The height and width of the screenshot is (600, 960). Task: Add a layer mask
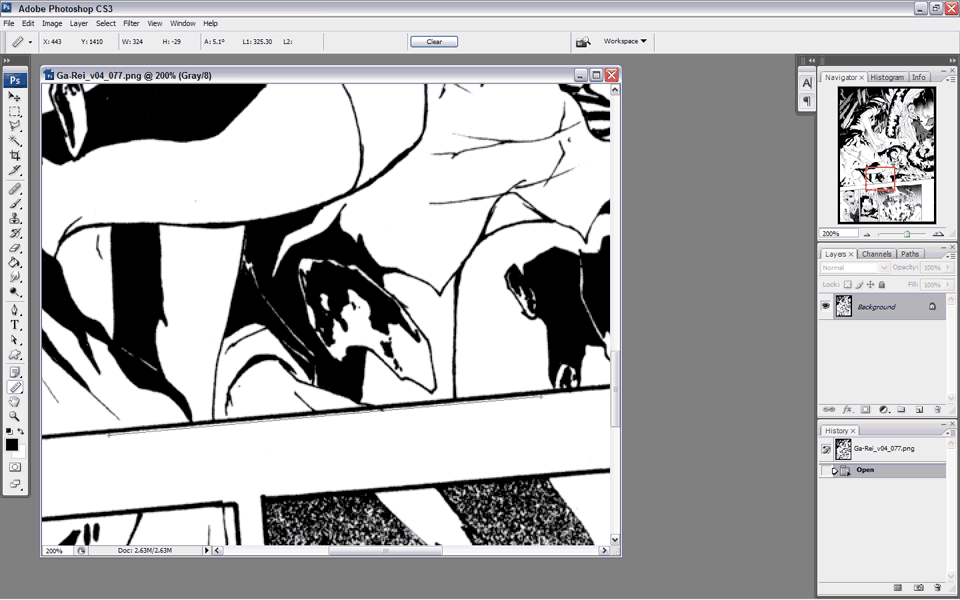pyautogui.click(x=865, y=410)
